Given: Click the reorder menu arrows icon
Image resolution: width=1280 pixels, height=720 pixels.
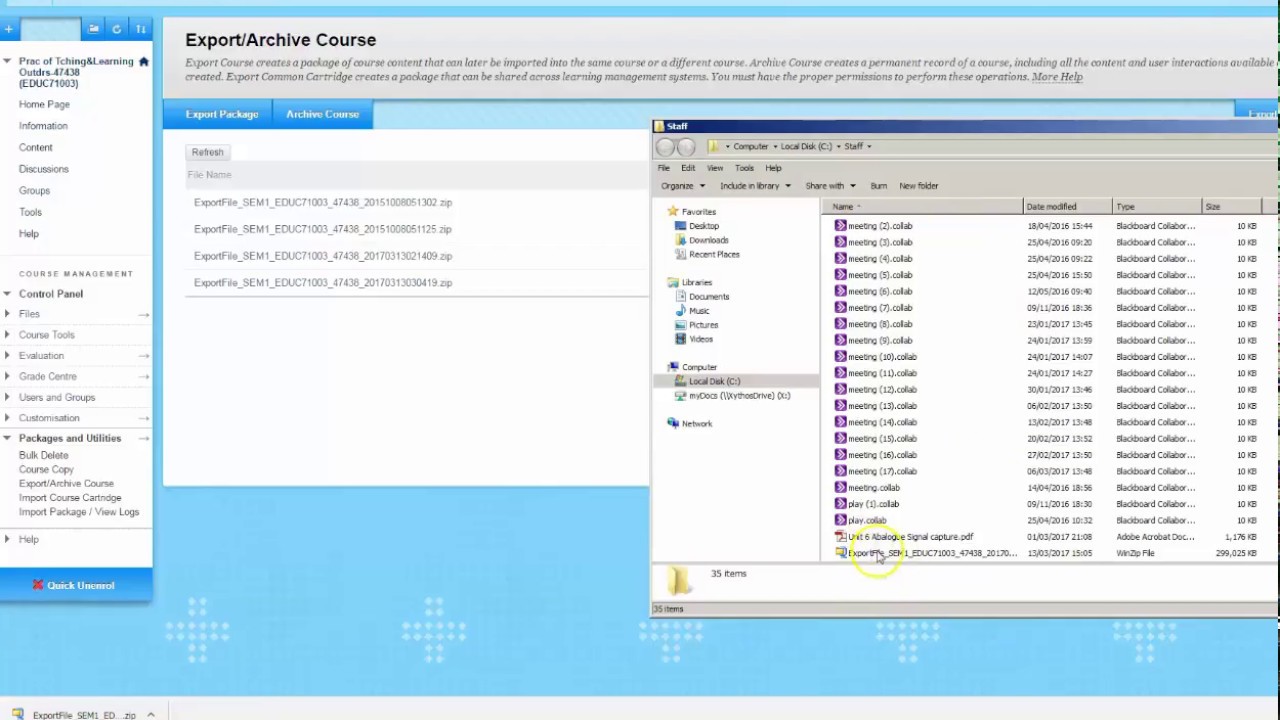Looking at the screenshot, I should [x=141, y=29].
